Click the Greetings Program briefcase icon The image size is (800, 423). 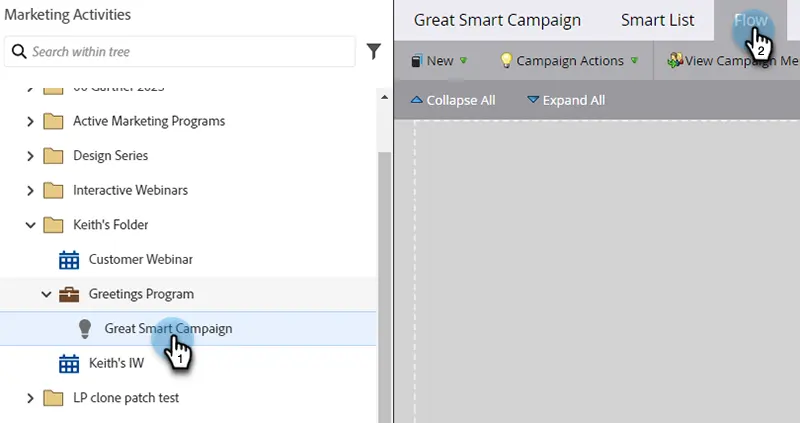click(x=69, y=294)
